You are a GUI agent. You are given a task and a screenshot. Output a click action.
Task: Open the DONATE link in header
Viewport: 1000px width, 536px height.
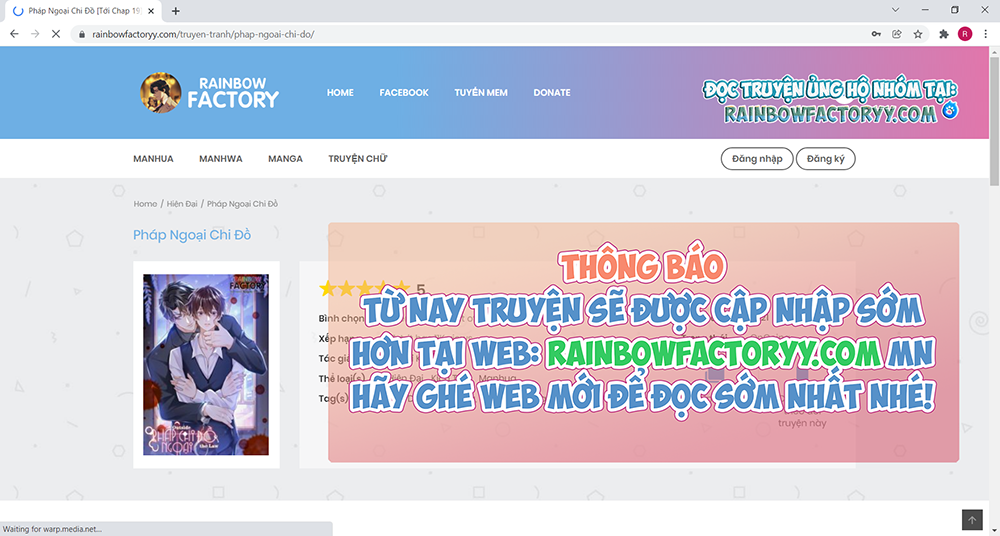552,92
